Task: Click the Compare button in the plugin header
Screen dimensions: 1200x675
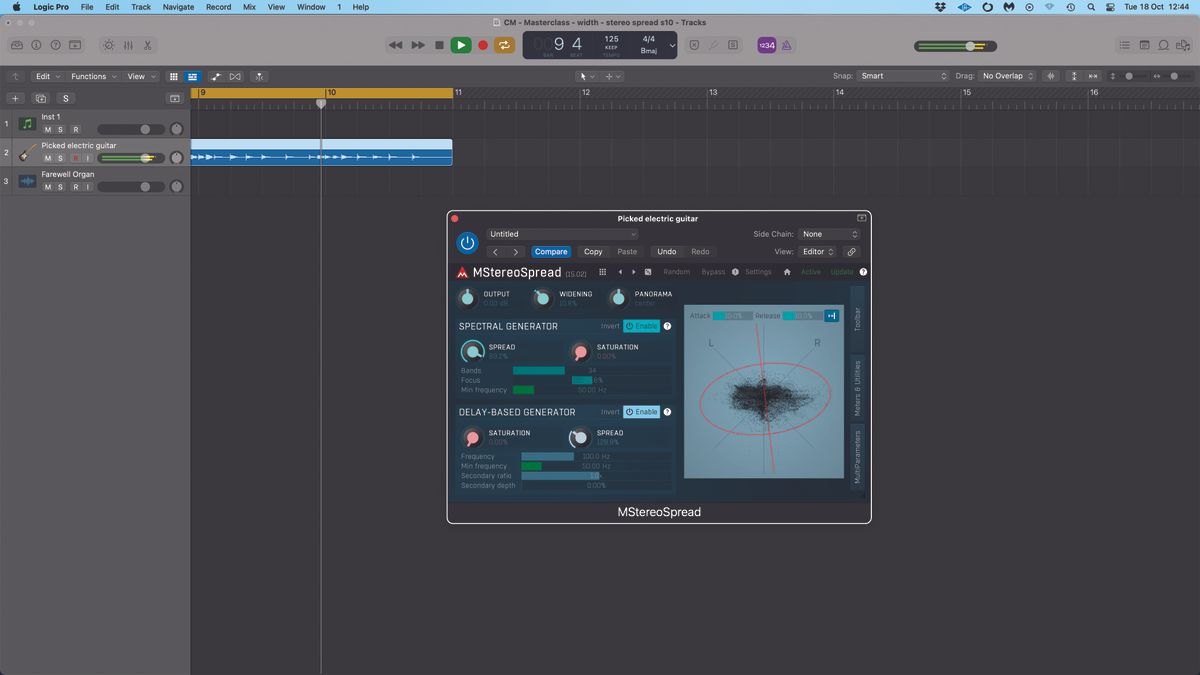Action: (551, 251)
